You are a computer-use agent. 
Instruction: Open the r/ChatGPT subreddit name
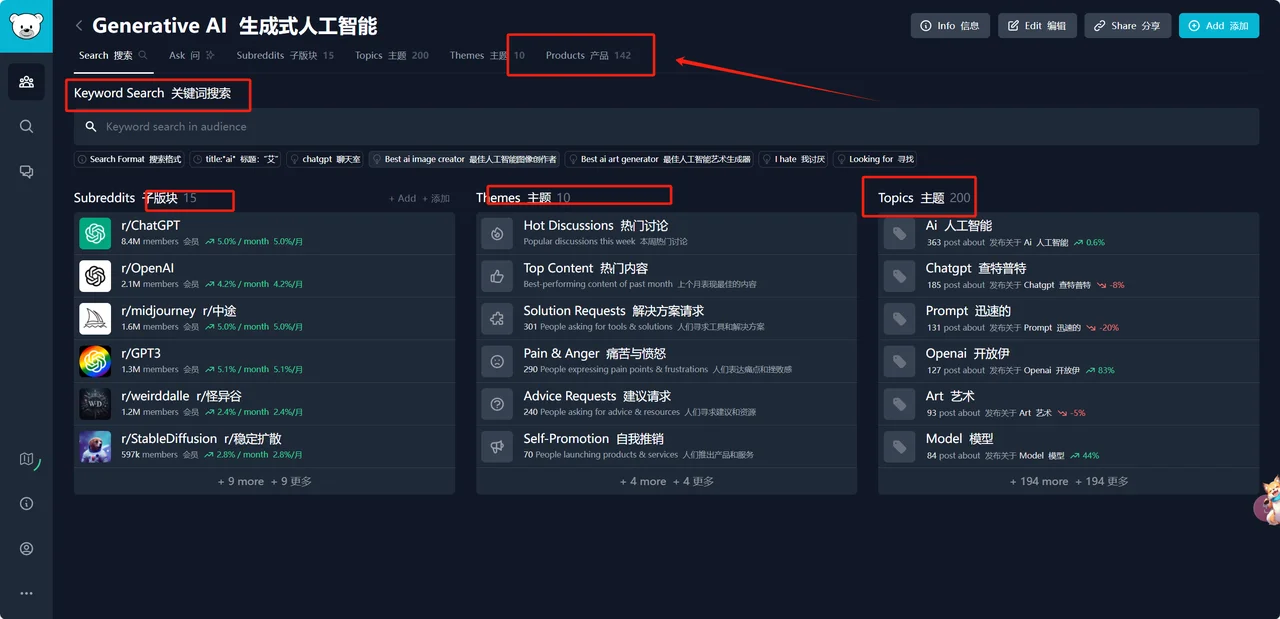pos(151,226)
